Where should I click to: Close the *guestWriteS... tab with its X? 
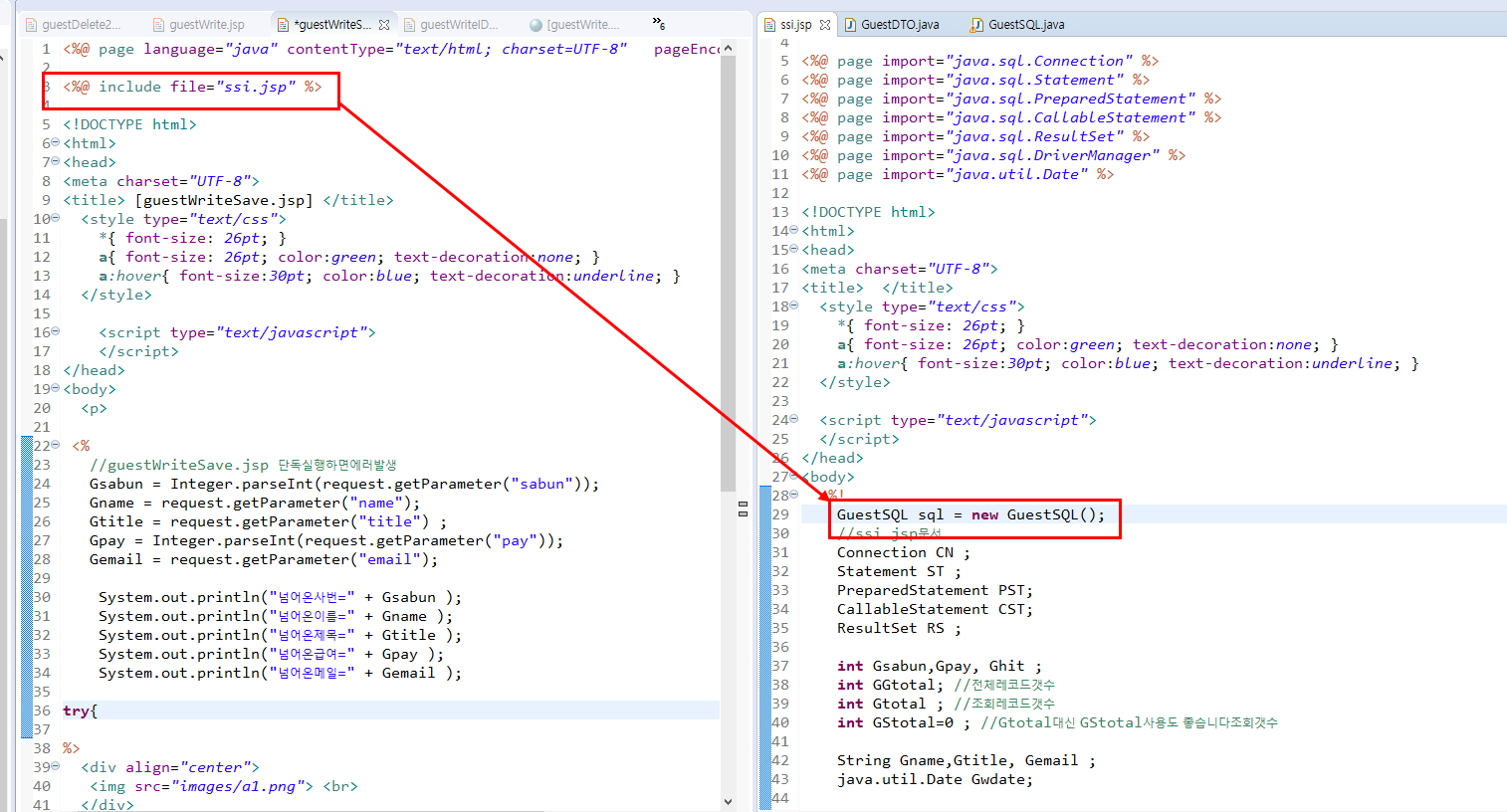(x=384, y=25)
